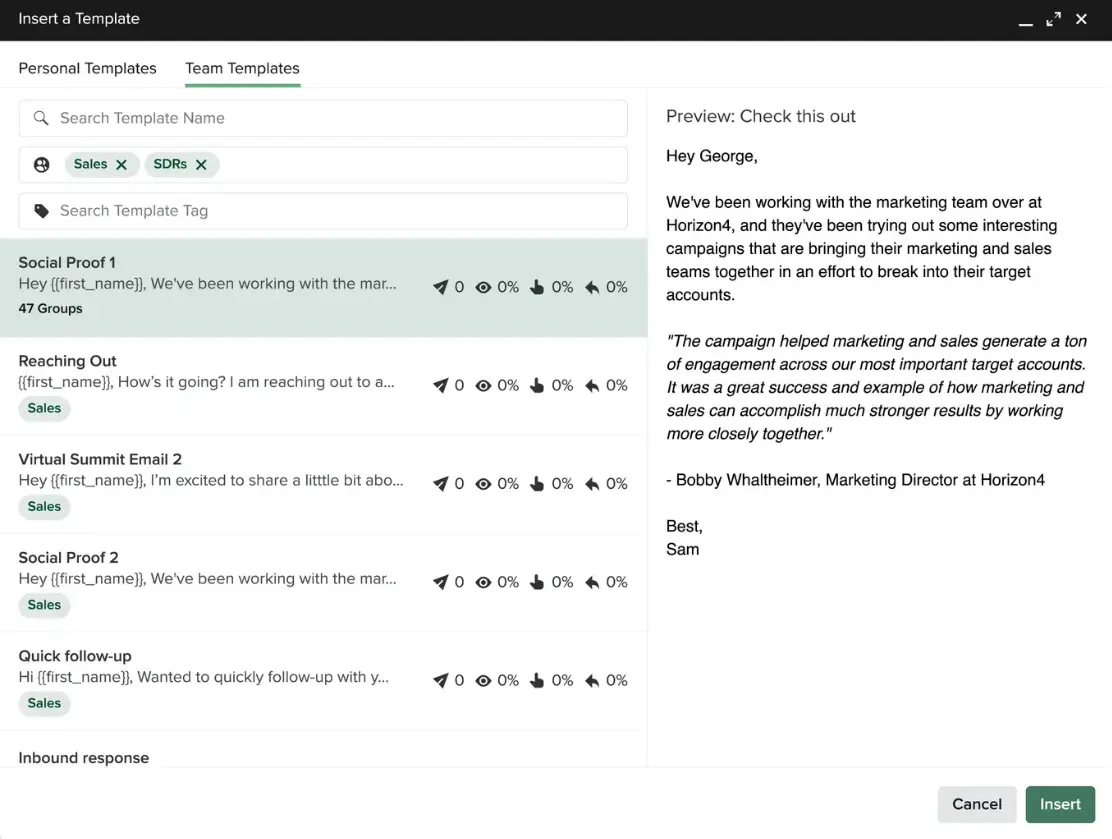This screenshot has height=839, width=1112.
Task: Click the team group icon in filter bar
Action: click(x=42, y=165)
